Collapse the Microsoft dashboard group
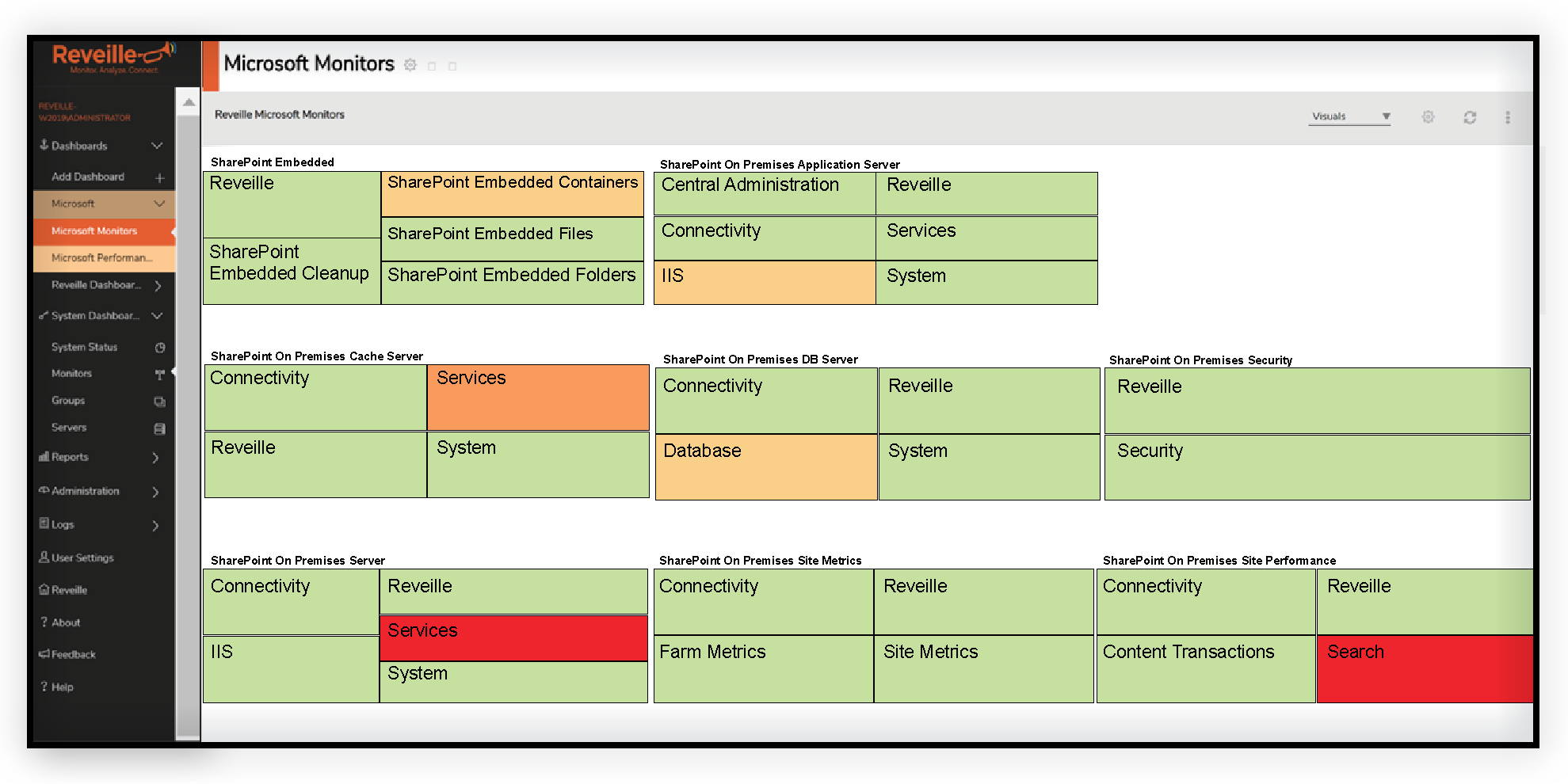Image resolution: width=1568 pixels, height=784 pixels. [x=158, y=204]
